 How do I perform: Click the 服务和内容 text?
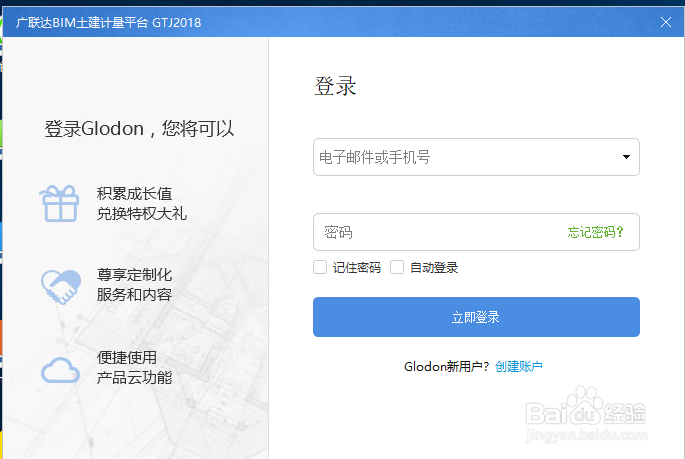click(134, 295)
